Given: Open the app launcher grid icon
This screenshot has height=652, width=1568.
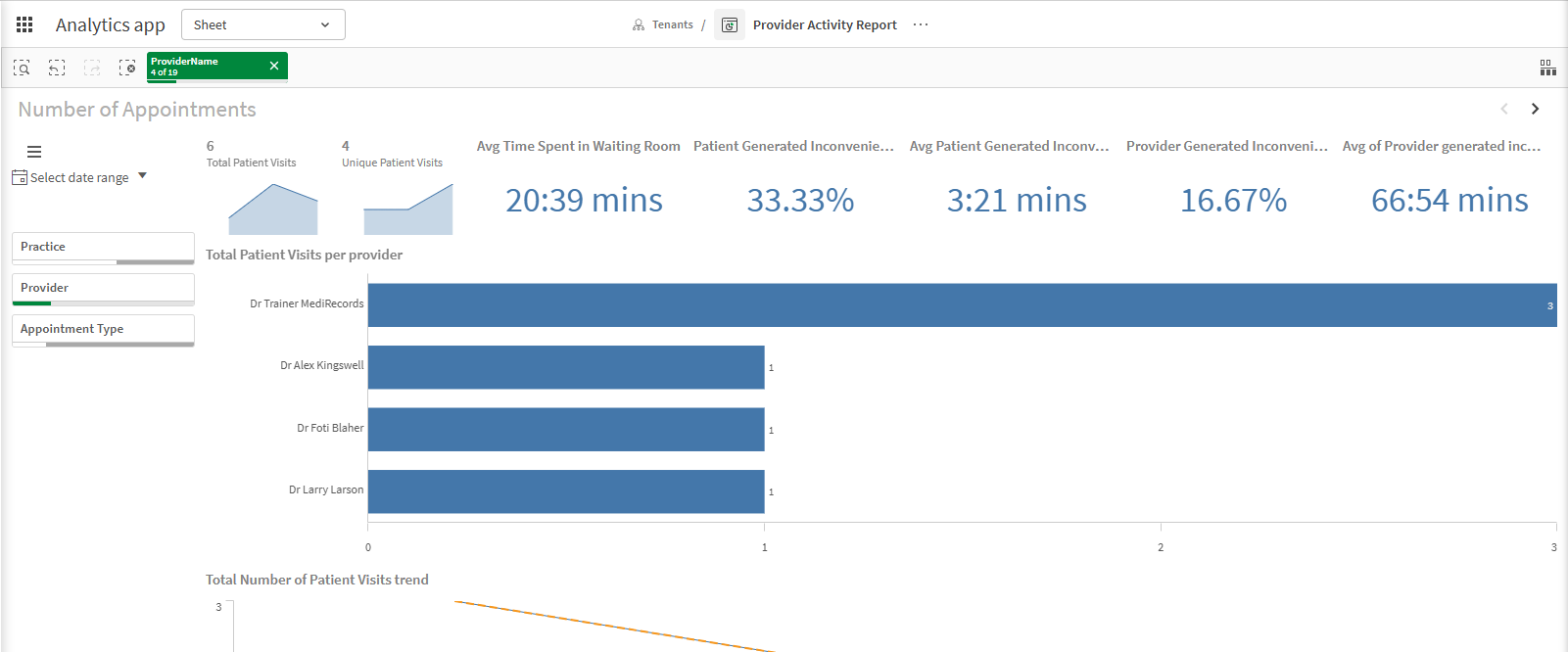Looking at the screenshot, I should tap(24, 24).
